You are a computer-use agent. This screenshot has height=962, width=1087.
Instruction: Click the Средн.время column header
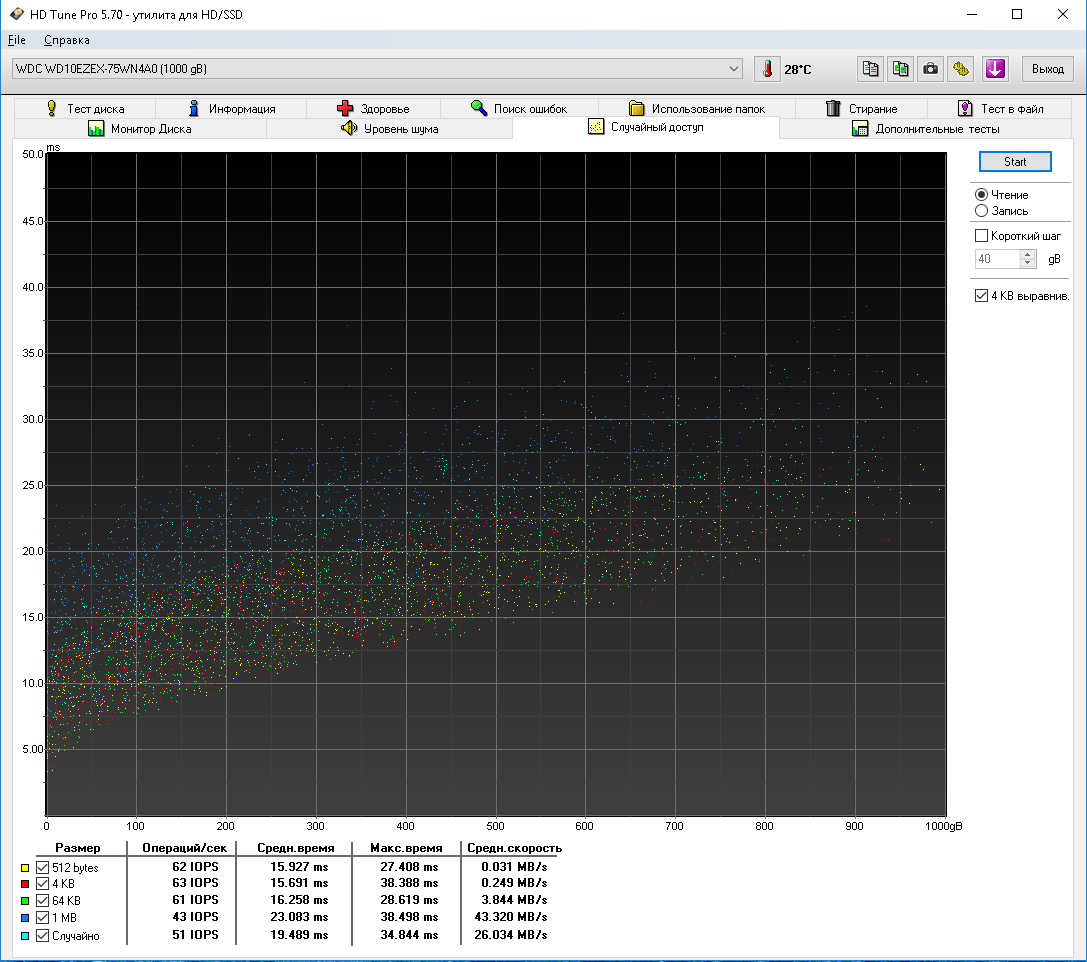[x=296, y=848]
